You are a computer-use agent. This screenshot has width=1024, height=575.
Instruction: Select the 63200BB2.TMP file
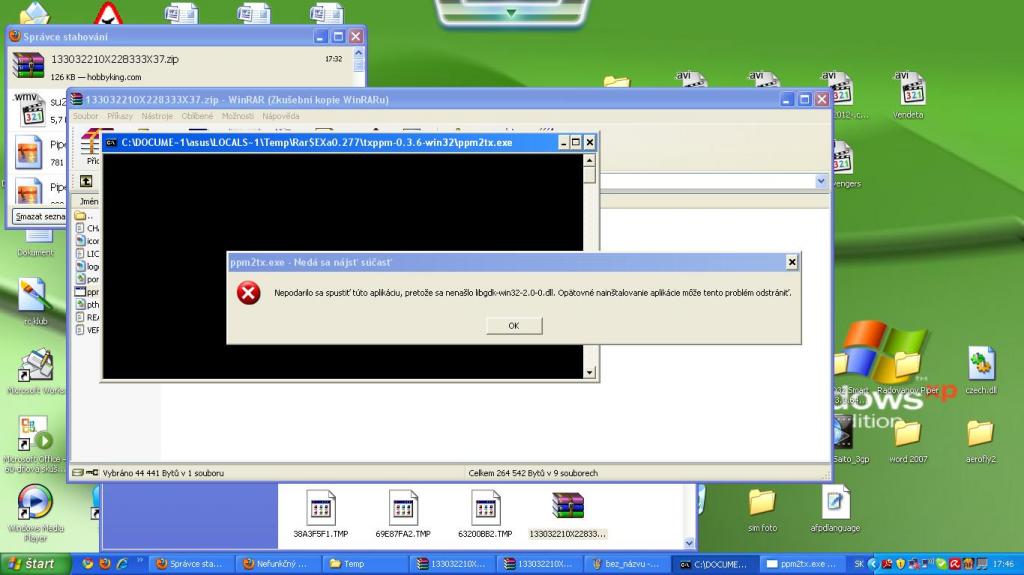[486, 512]
